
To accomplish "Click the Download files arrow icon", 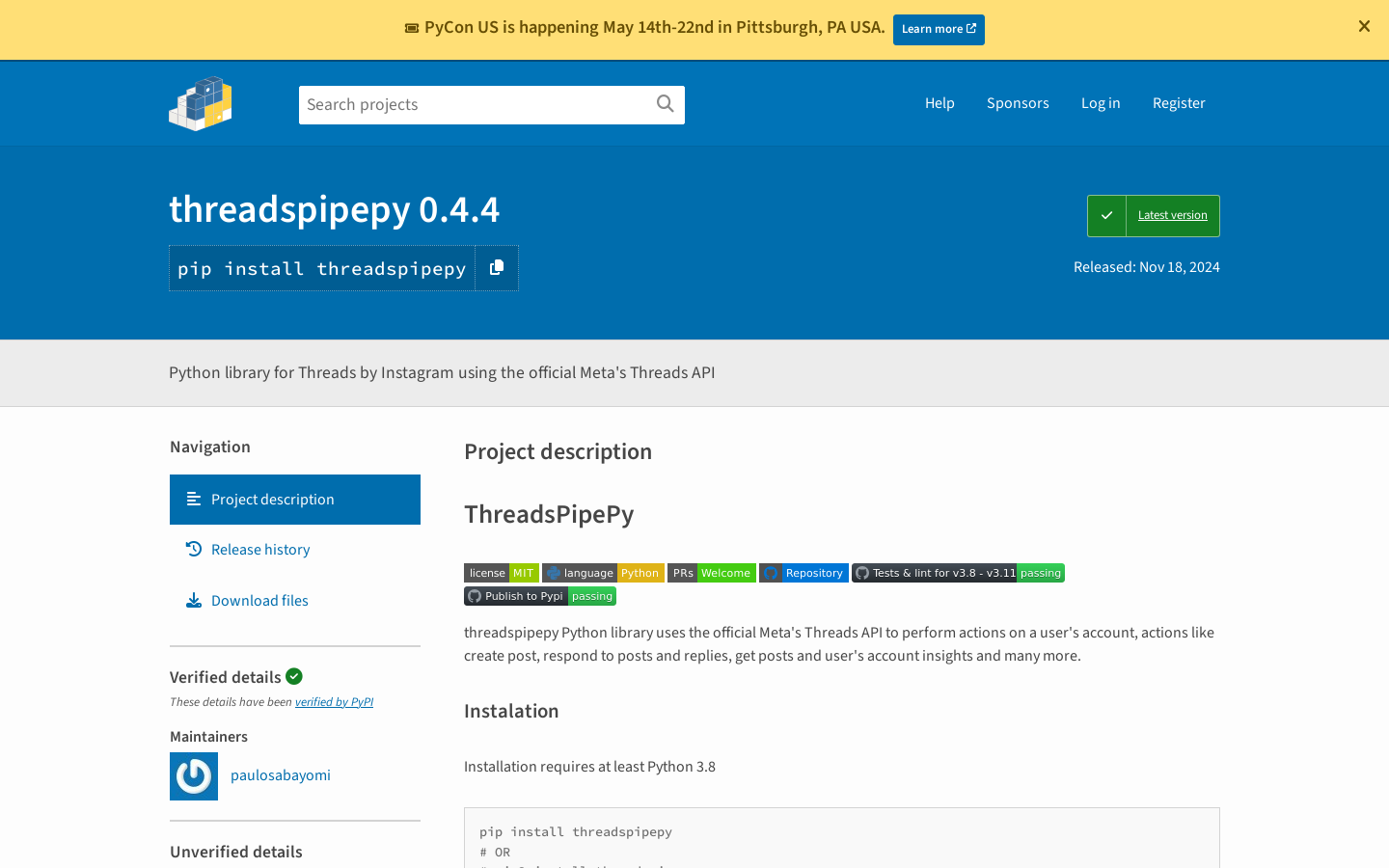I will (194, 600).
